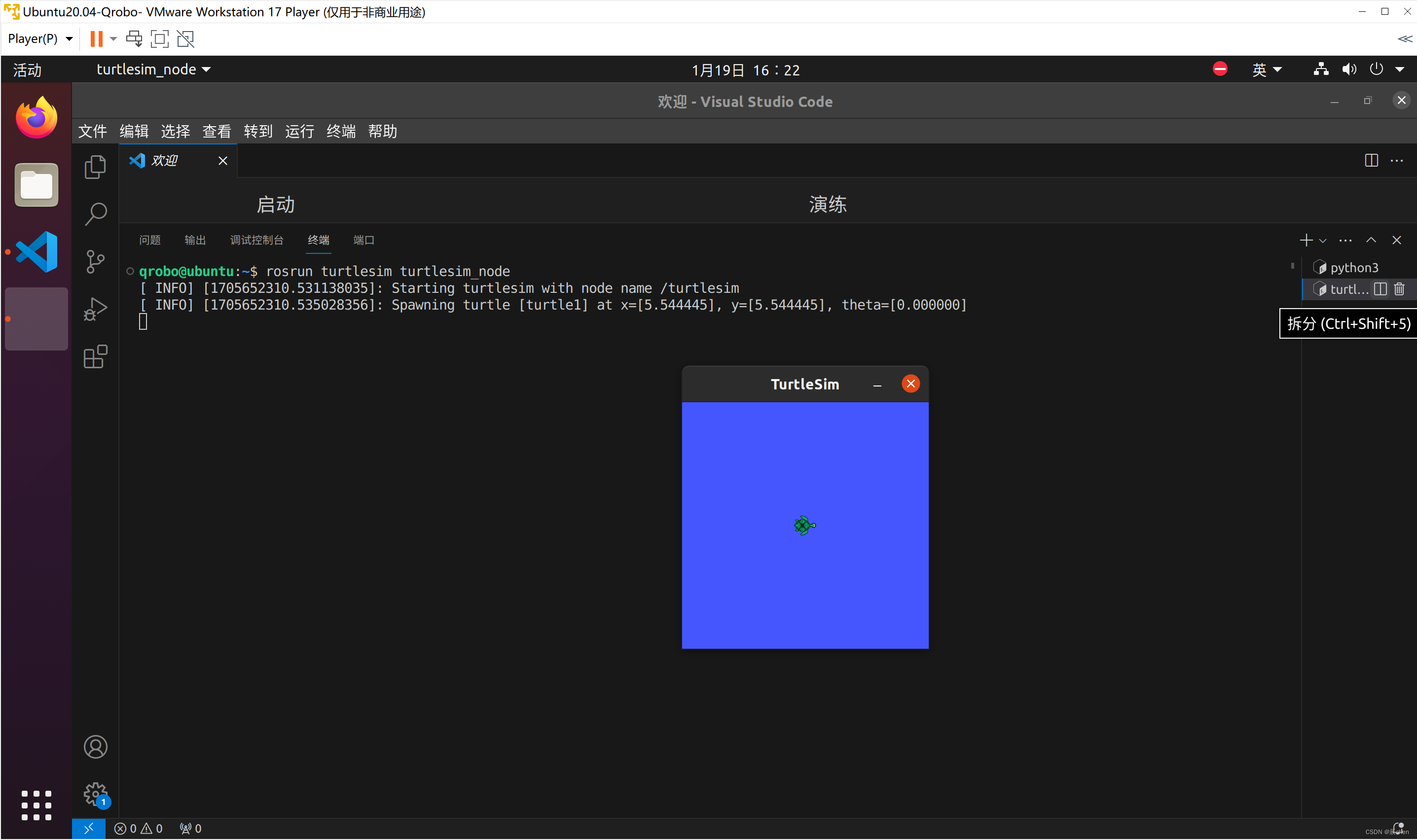This screenshot has width=1417, height=840.
Task: Switch to the 调试控制台 panel tab
Action: [256, 240]
